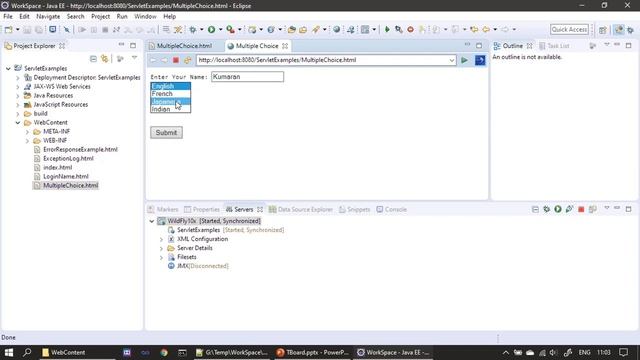Close the Multiple Choice browser tab
The image size is (640, 360).
285,46
